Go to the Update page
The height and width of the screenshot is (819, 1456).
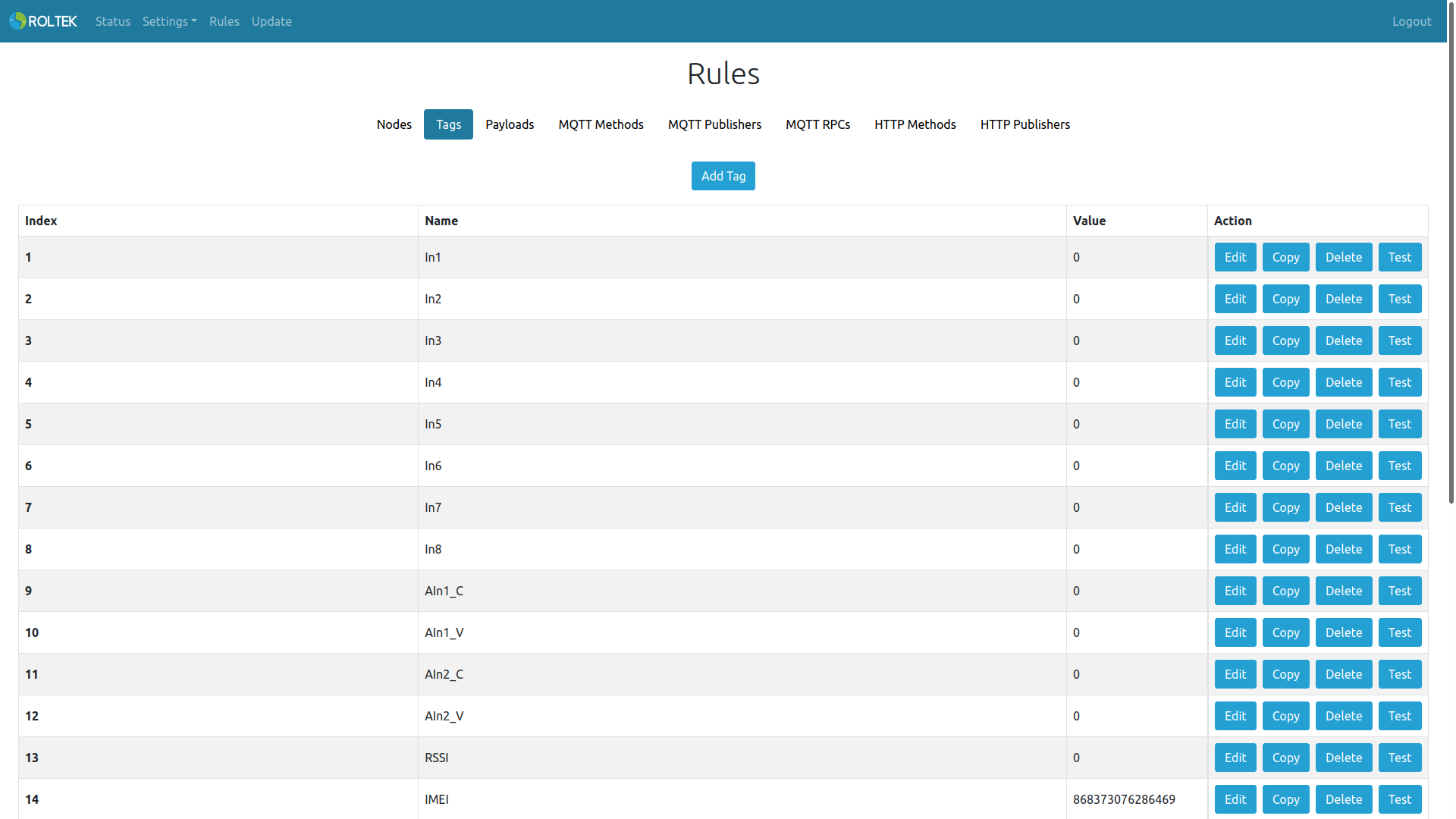click(271, 21)
